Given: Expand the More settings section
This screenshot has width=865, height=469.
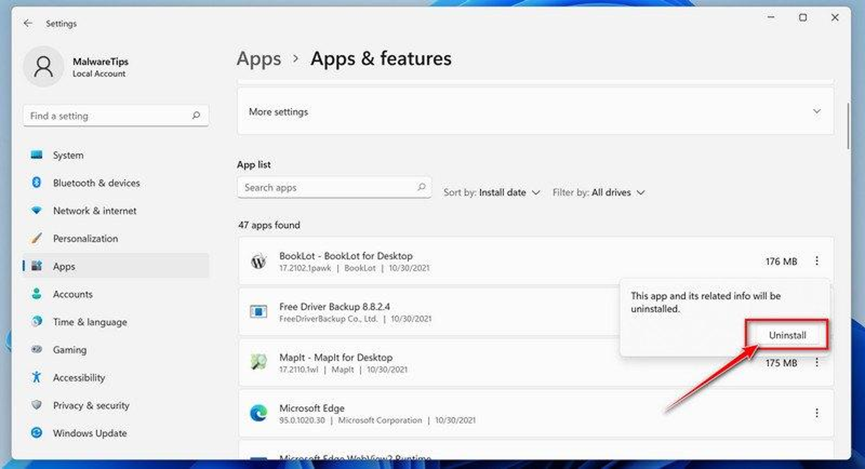Looking at the screenshot, I should [x=535, y=111].
